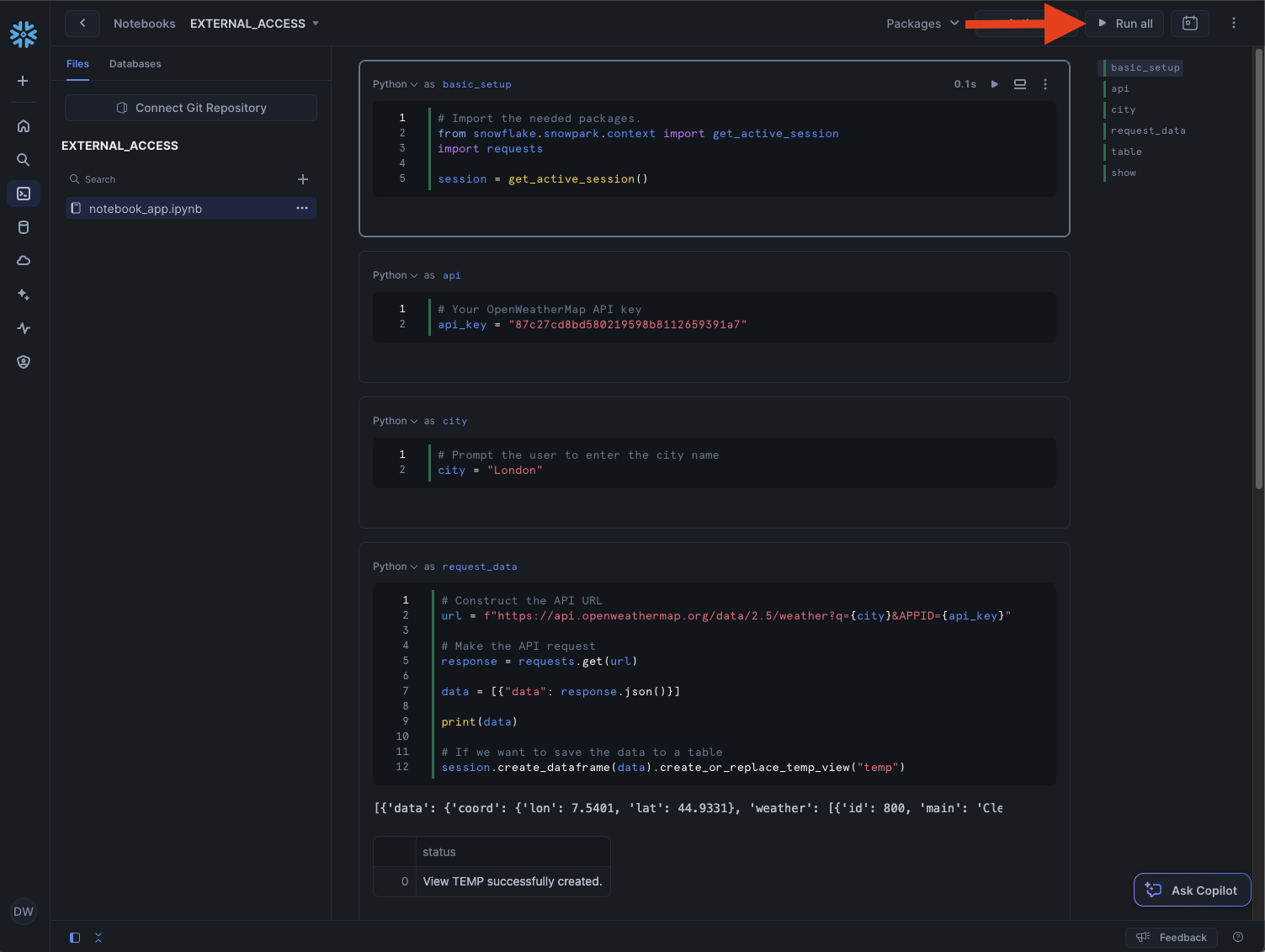Image resolution: width=1265 pixels, height=952 pixels.
Task: Open the Monitoring activity icon in sidebar
Action: [x=24, y=328]
